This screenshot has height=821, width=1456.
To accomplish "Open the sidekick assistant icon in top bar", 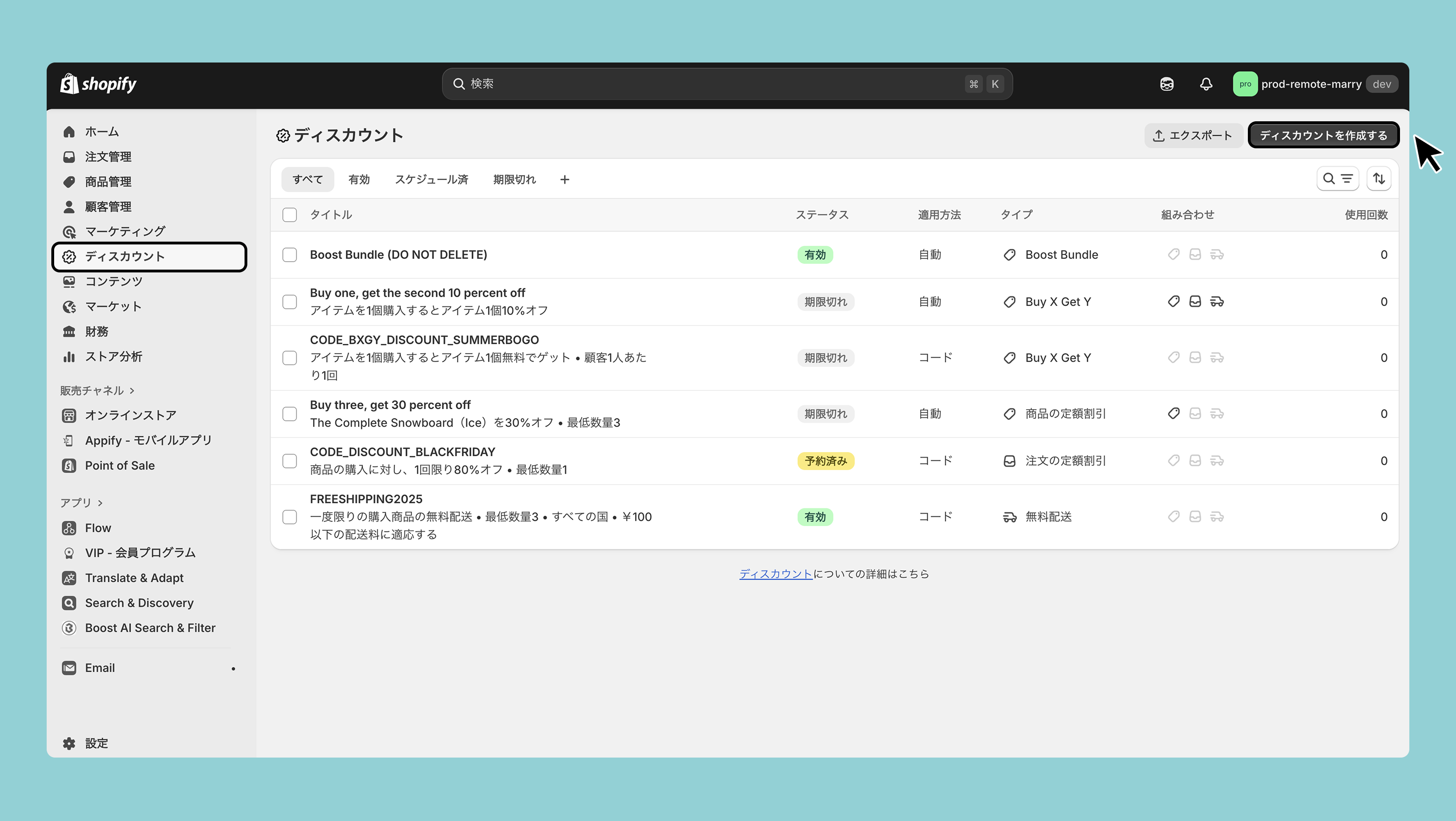I will 1167,83.
